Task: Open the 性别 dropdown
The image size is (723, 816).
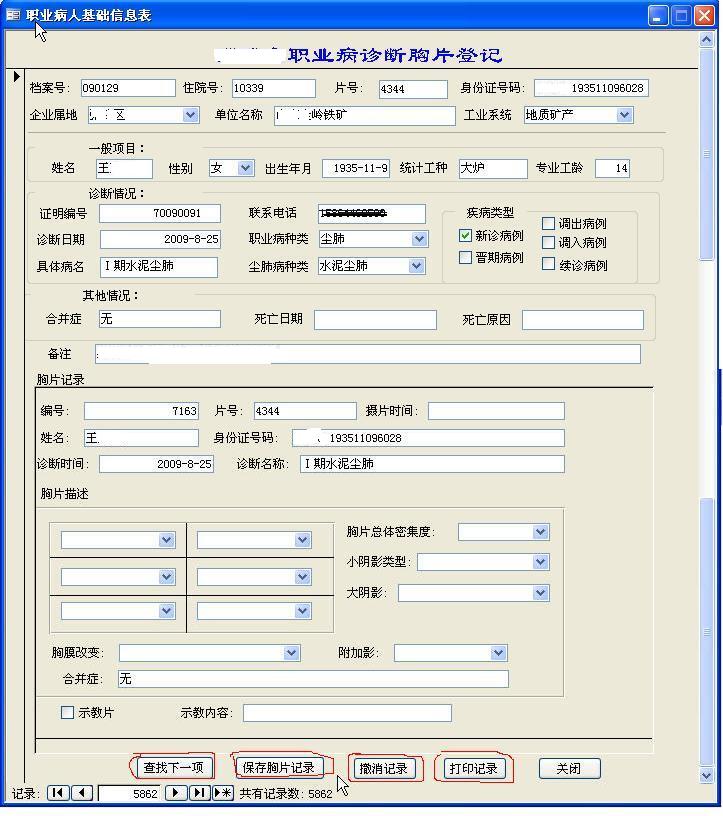Action: tap(245, 168)
